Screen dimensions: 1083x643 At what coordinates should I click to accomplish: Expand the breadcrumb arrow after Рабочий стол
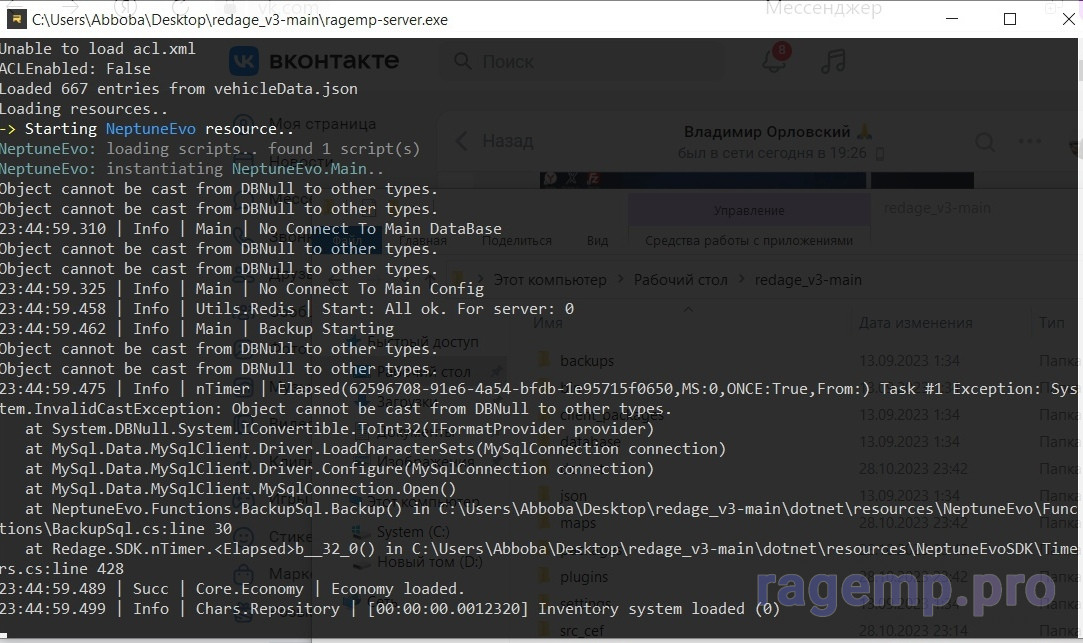[741, 280]
